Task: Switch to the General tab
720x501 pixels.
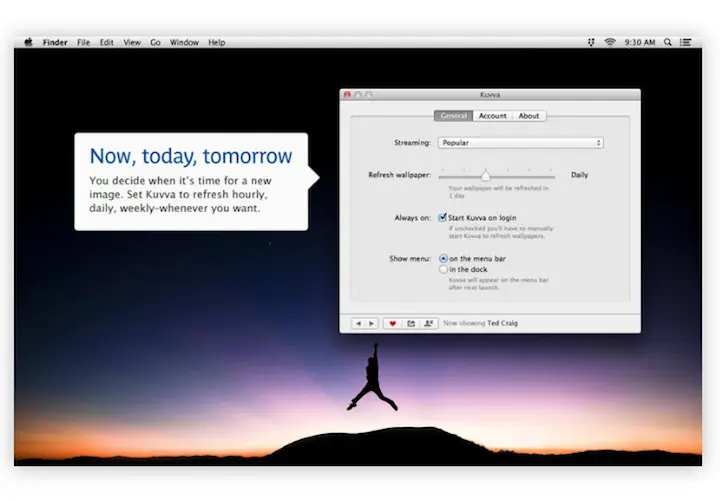Action: click(x=454, y=116)
